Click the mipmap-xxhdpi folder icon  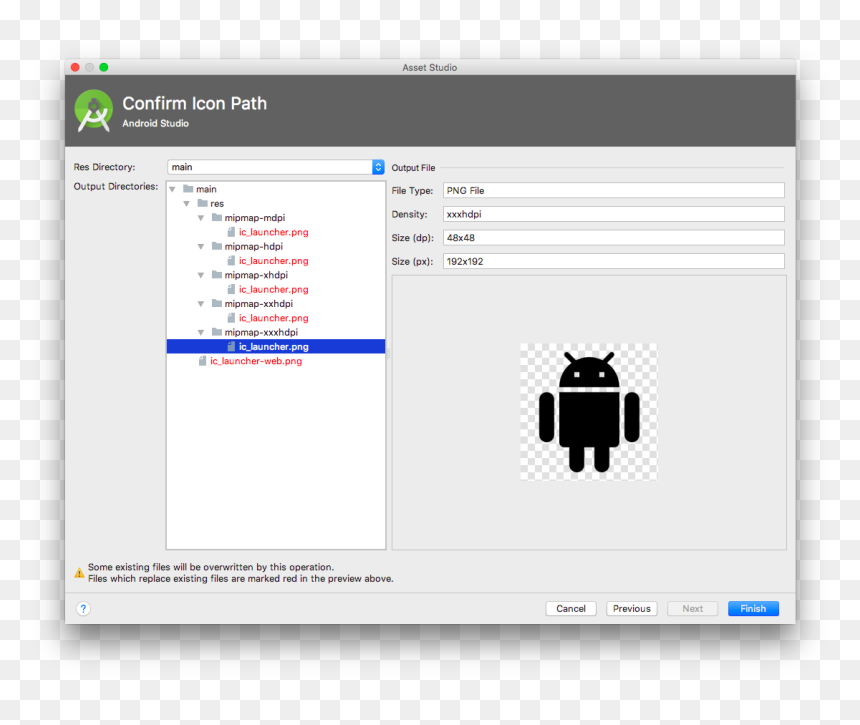click(x=217, y=303)
